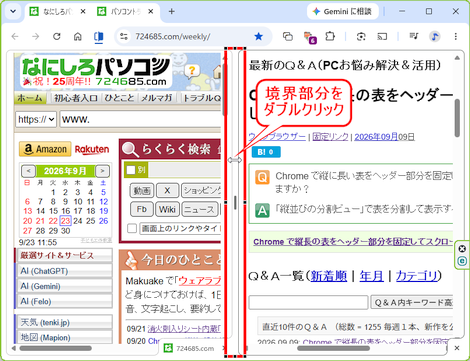The width and height of the screenshot is (470, 361).
Task: Select day 23 in calendar
Action: click(65, 221)
